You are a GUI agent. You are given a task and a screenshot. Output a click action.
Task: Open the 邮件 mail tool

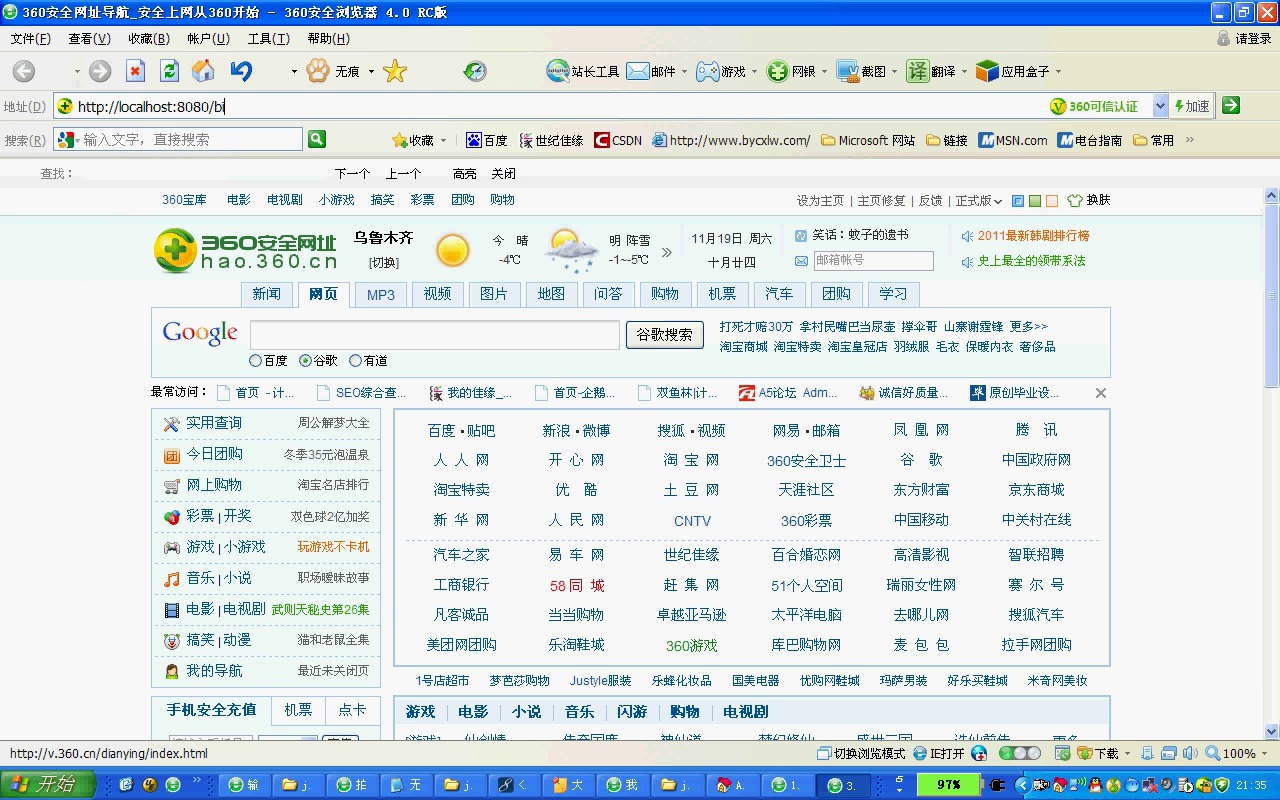651,71
